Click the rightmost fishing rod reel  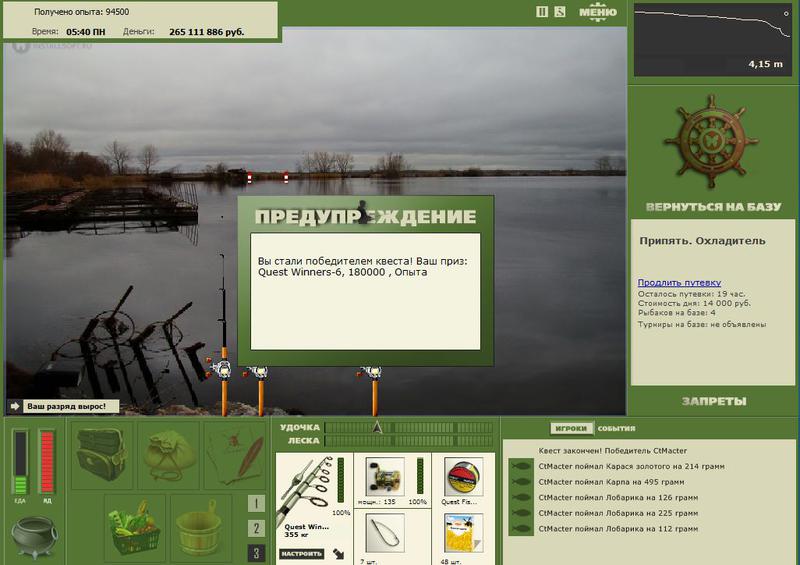[x=370, y=372]
